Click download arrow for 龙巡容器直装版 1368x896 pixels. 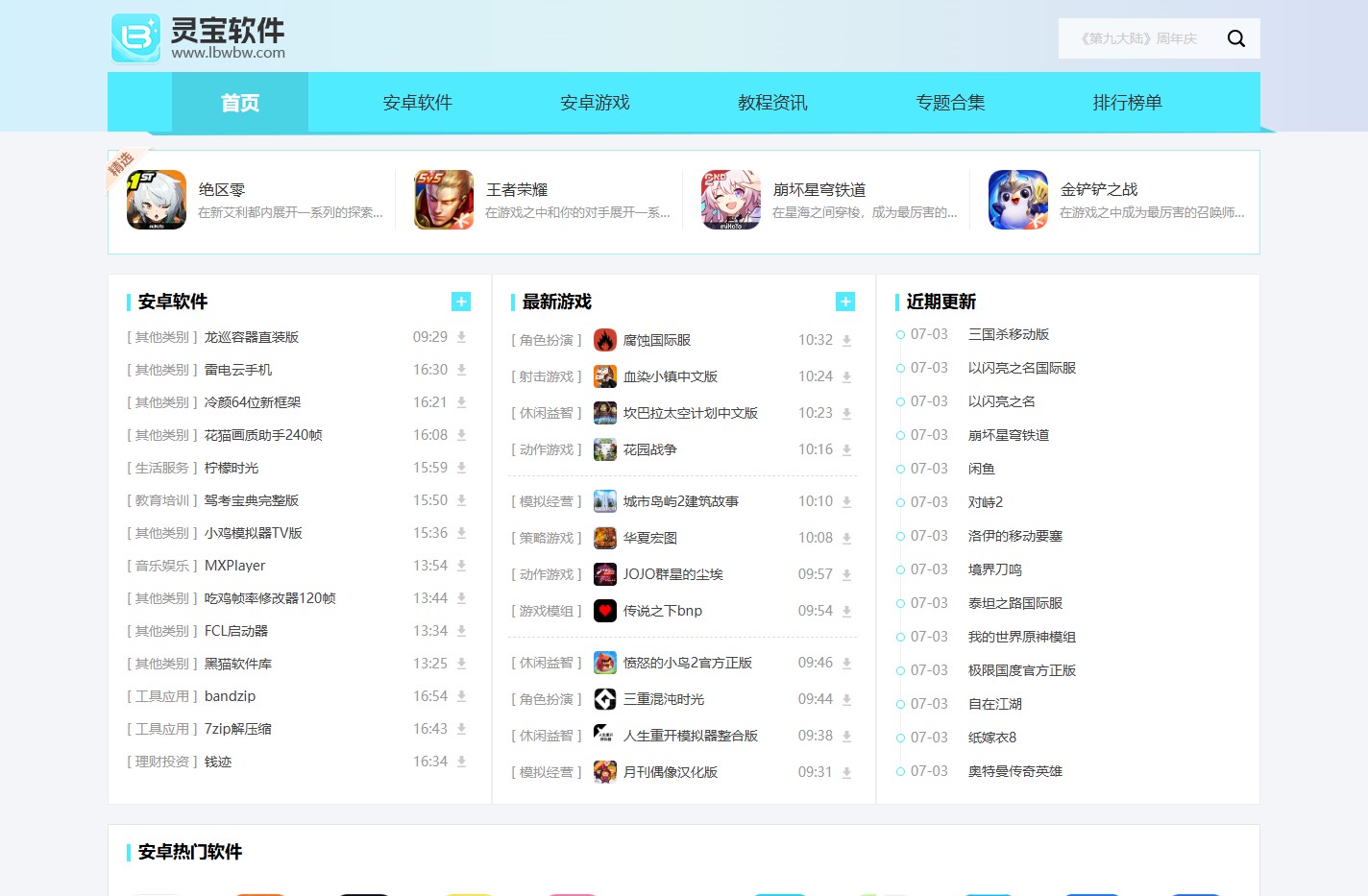pos(461,337)
